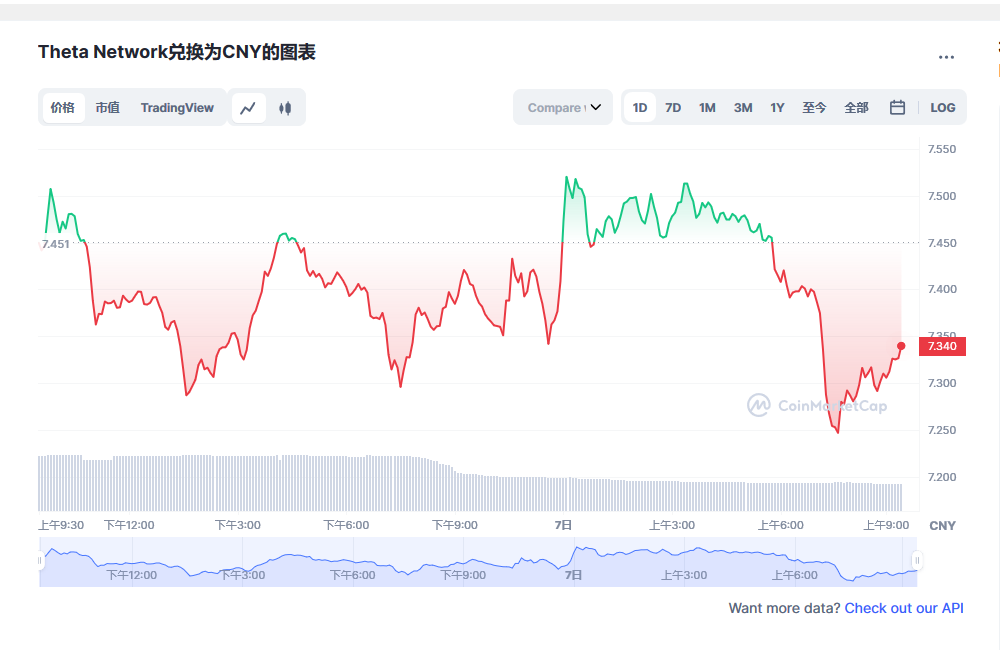Choose the 3M time range

point(743,108)
